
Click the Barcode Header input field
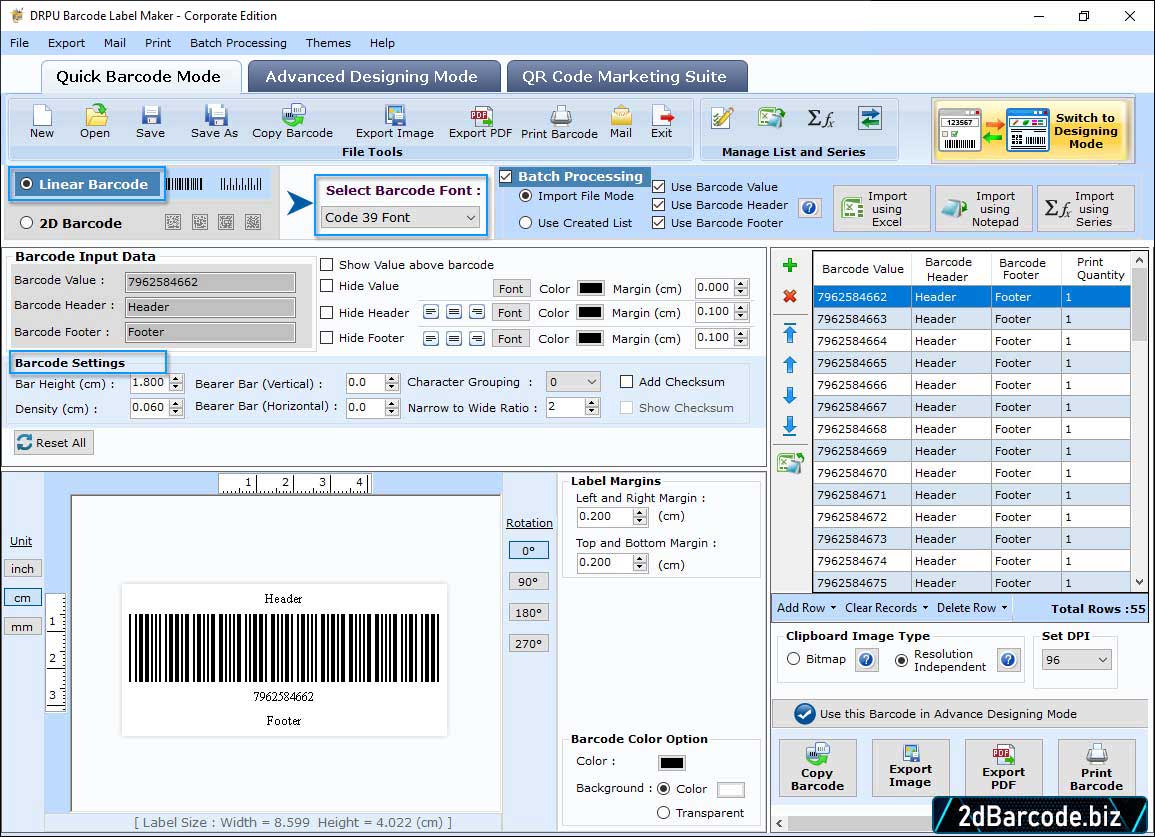click(x=210, y=307)
